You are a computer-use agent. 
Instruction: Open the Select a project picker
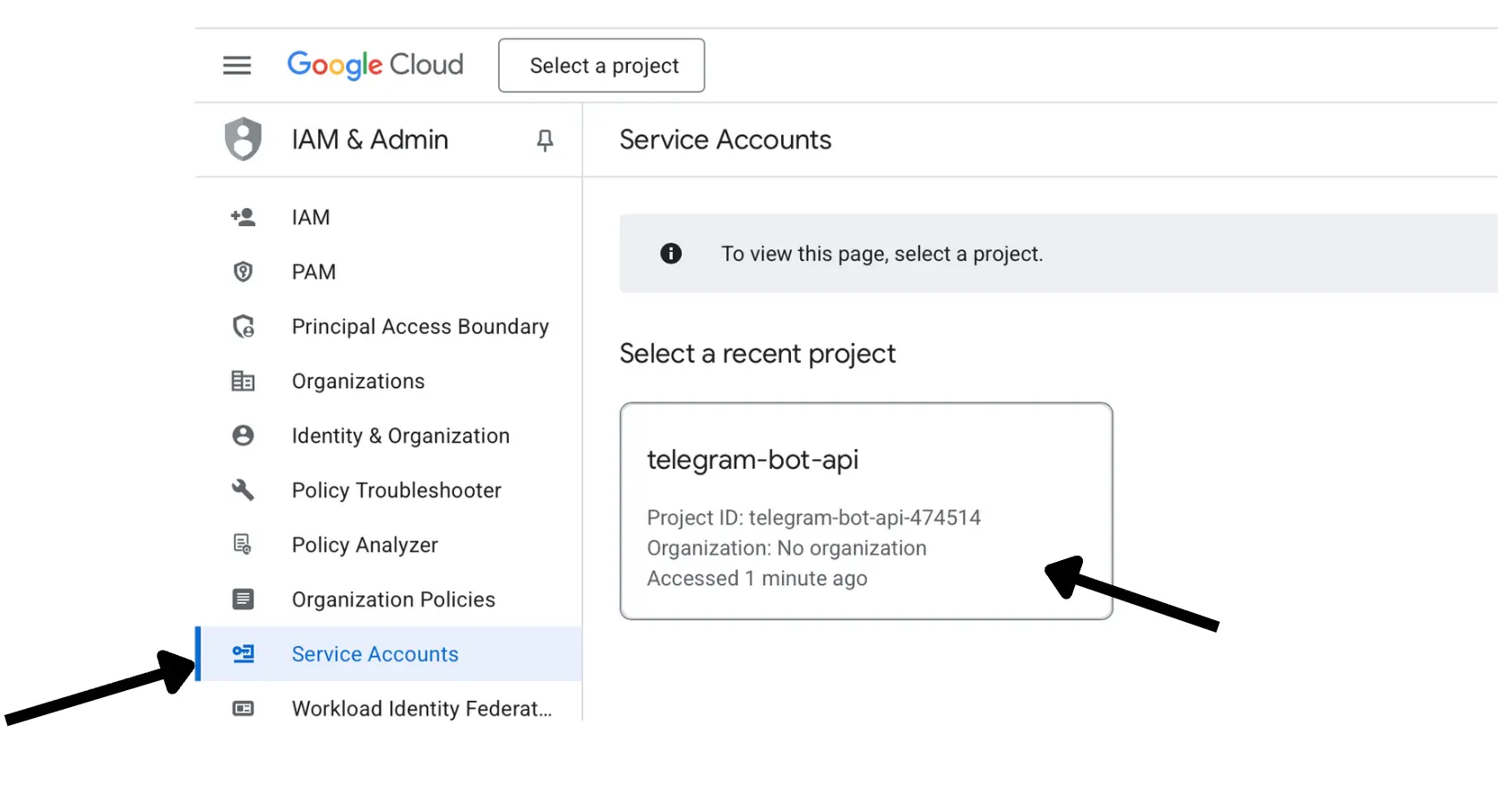(x=601, y=65)
